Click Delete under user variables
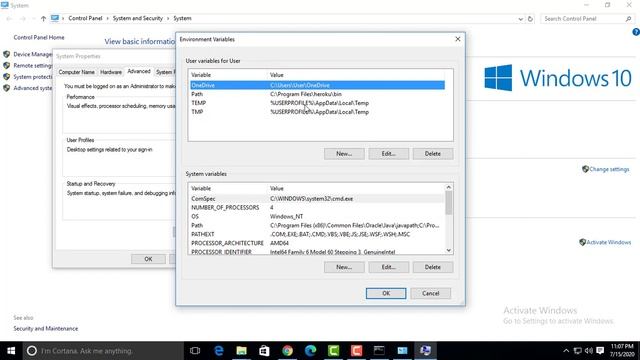The width and height of the screenshot is (640, 360). 433,154
